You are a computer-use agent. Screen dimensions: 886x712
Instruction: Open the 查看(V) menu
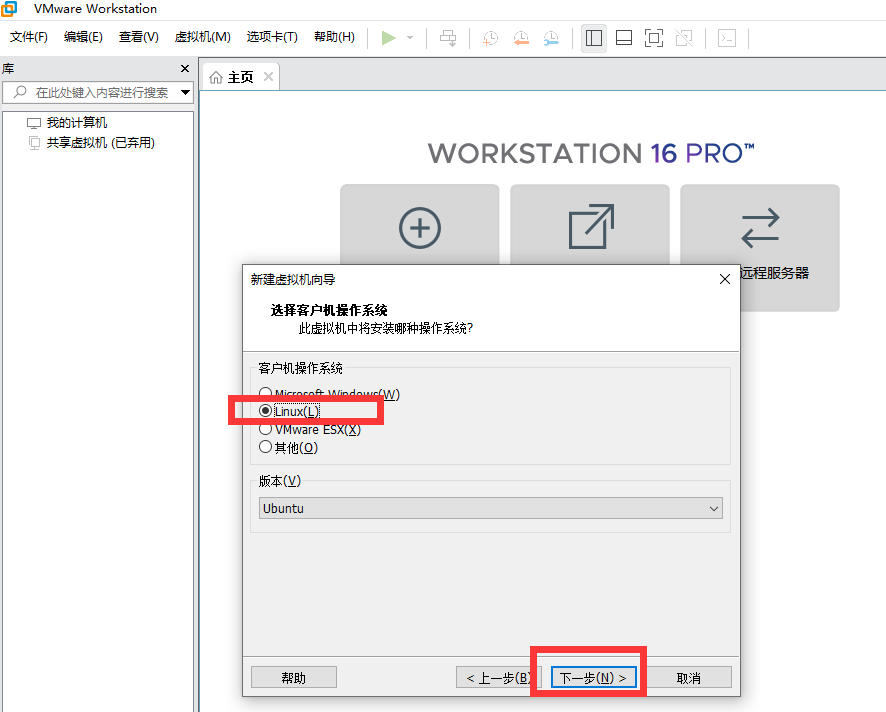[x=138, y=37]
